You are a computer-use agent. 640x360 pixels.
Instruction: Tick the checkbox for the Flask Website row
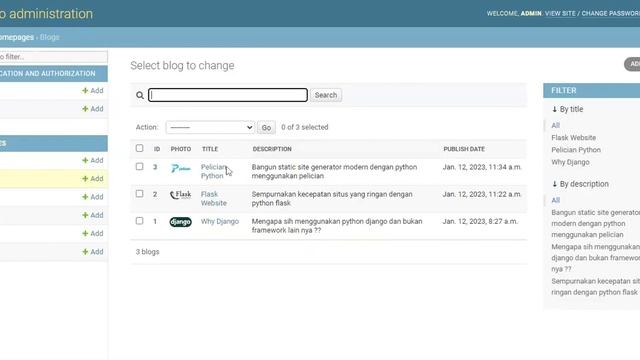pos(140,194)
